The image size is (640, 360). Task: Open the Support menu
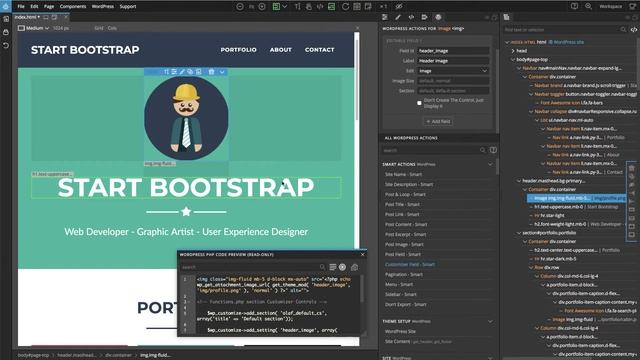(x=128, y=7)
